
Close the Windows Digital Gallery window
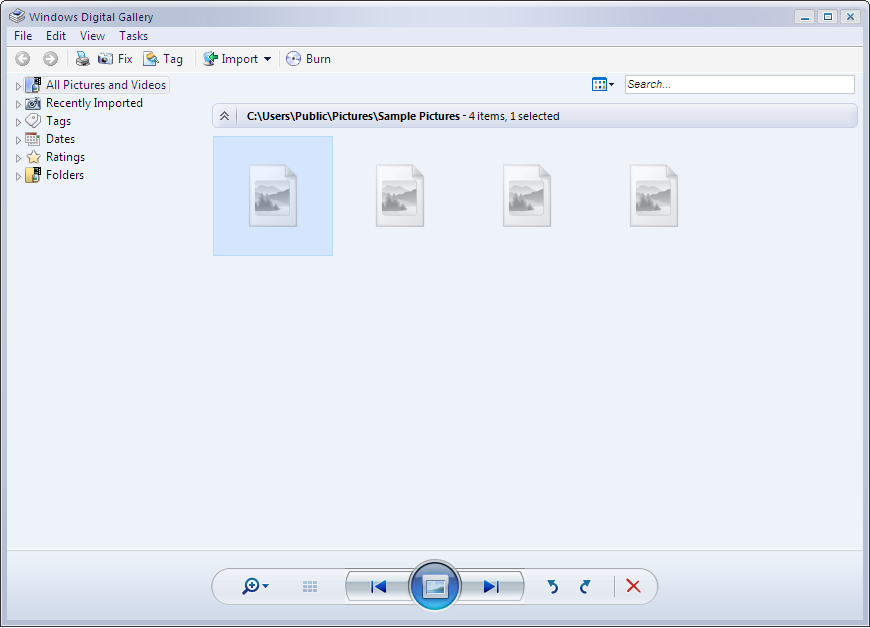pyautogui.click(x=850, y=17)
